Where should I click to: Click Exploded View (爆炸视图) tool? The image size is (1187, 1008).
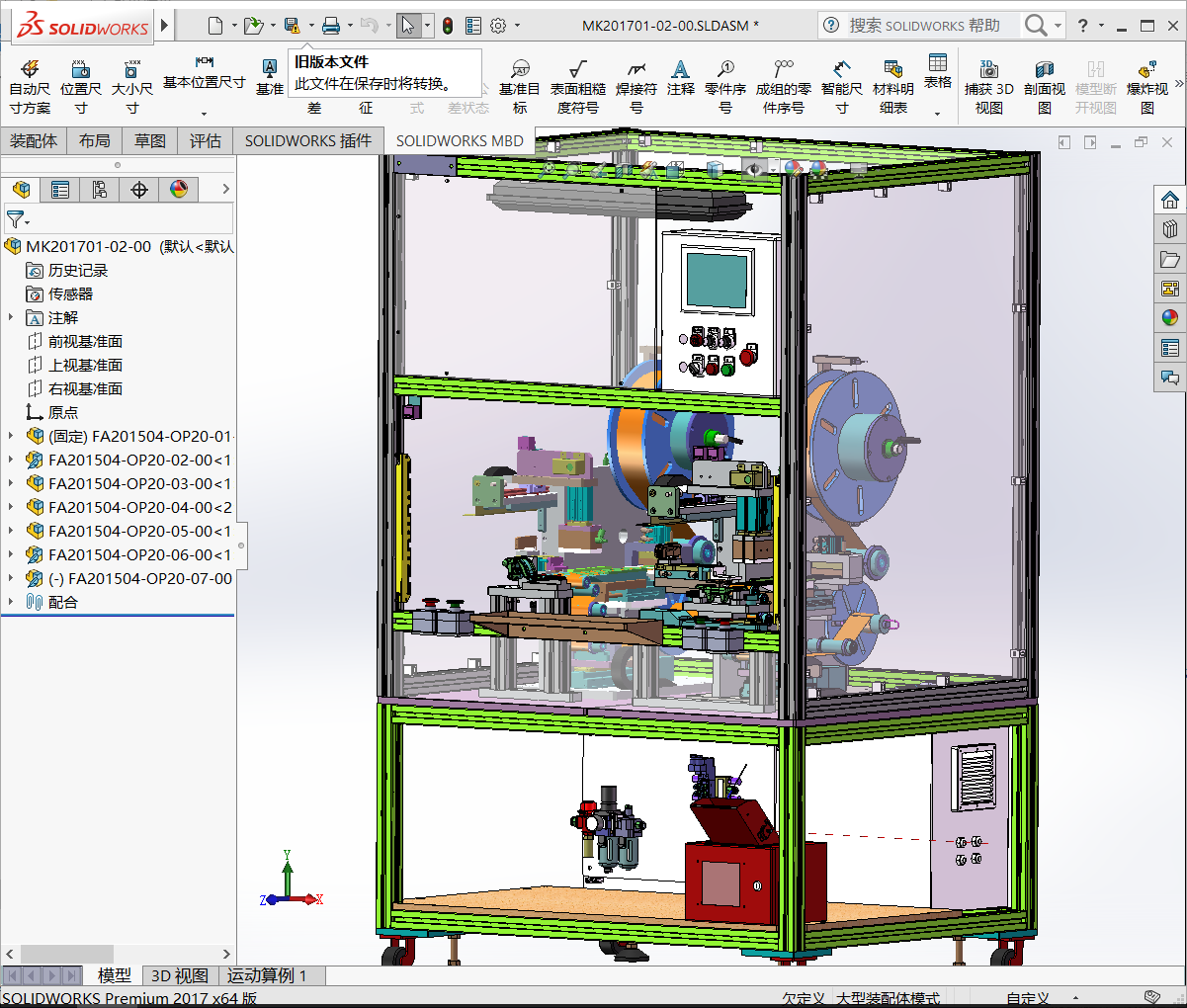1147,87
